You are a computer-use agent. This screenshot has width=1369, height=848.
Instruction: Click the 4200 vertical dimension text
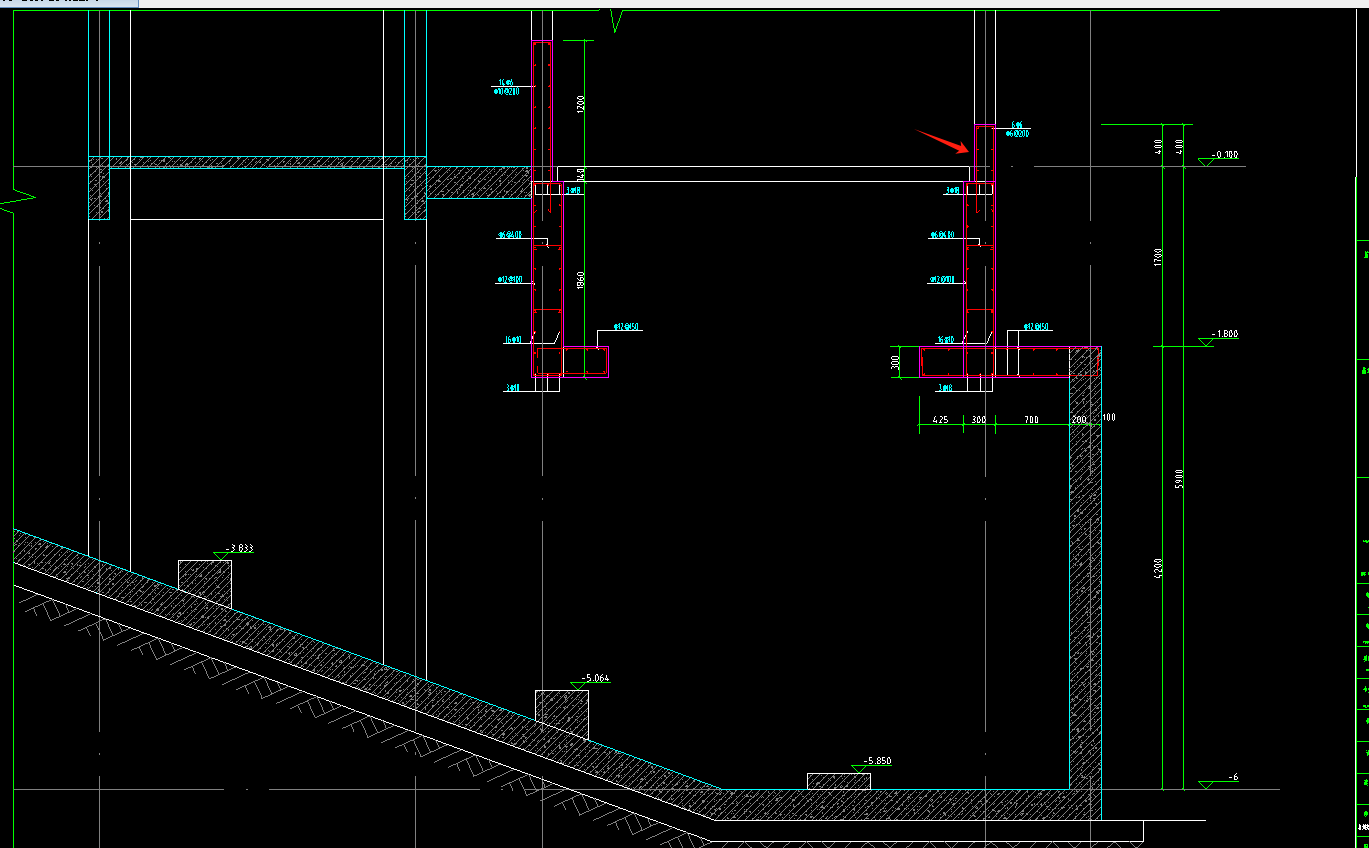pyautogui.click(x=1158, y=567)
